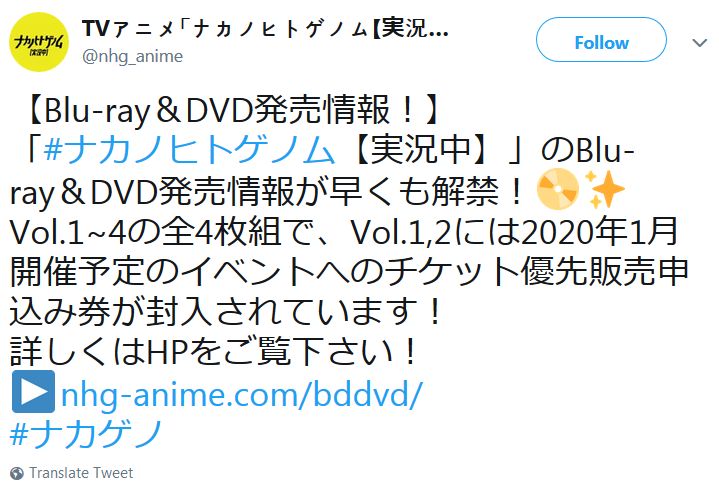Click the blue play-button emoji before the URL
Image resolution: width=719 pixels, height=493 pixels.
click(33, 392)
